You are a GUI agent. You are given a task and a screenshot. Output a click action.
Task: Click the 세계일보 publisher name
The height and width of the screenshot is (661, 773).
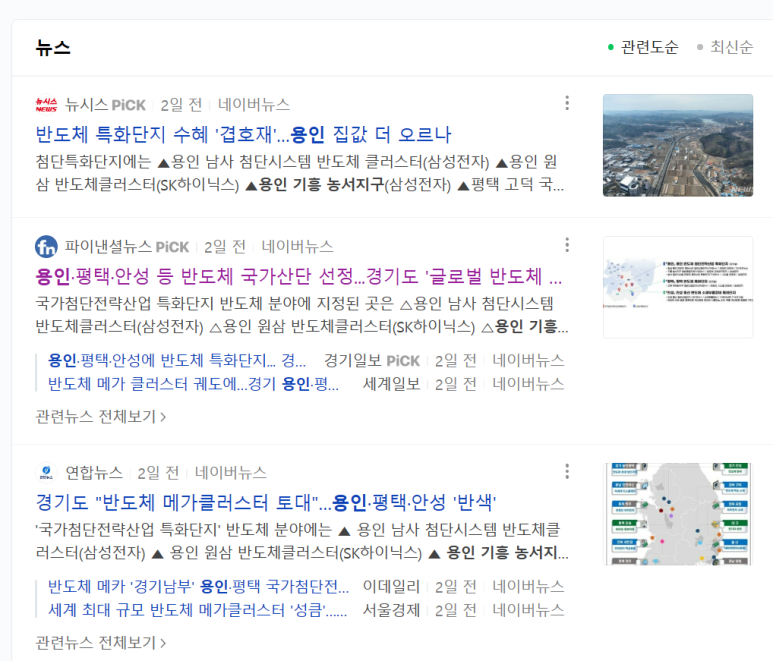tap(391, 383)
